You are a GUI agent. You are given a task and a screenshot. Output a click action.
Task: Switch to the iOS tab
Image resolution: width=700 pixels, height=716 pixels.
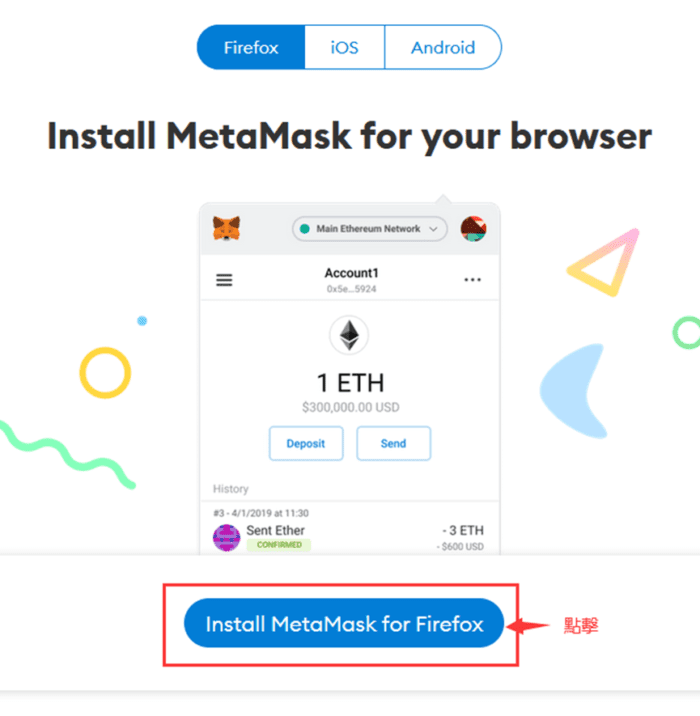click(x=345, y=47)
